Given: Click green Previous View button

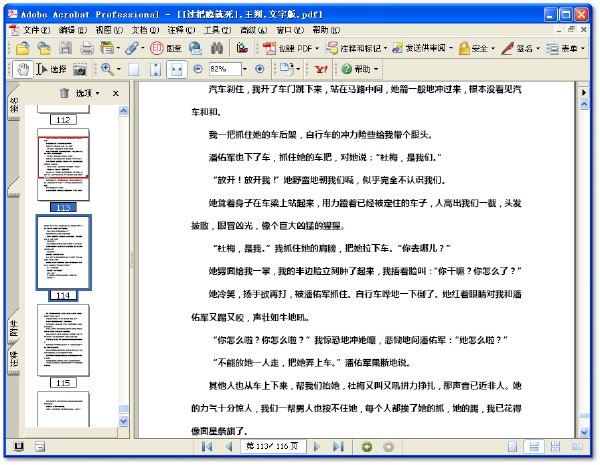Looking at the screenshot, I should tap(367, 447).
